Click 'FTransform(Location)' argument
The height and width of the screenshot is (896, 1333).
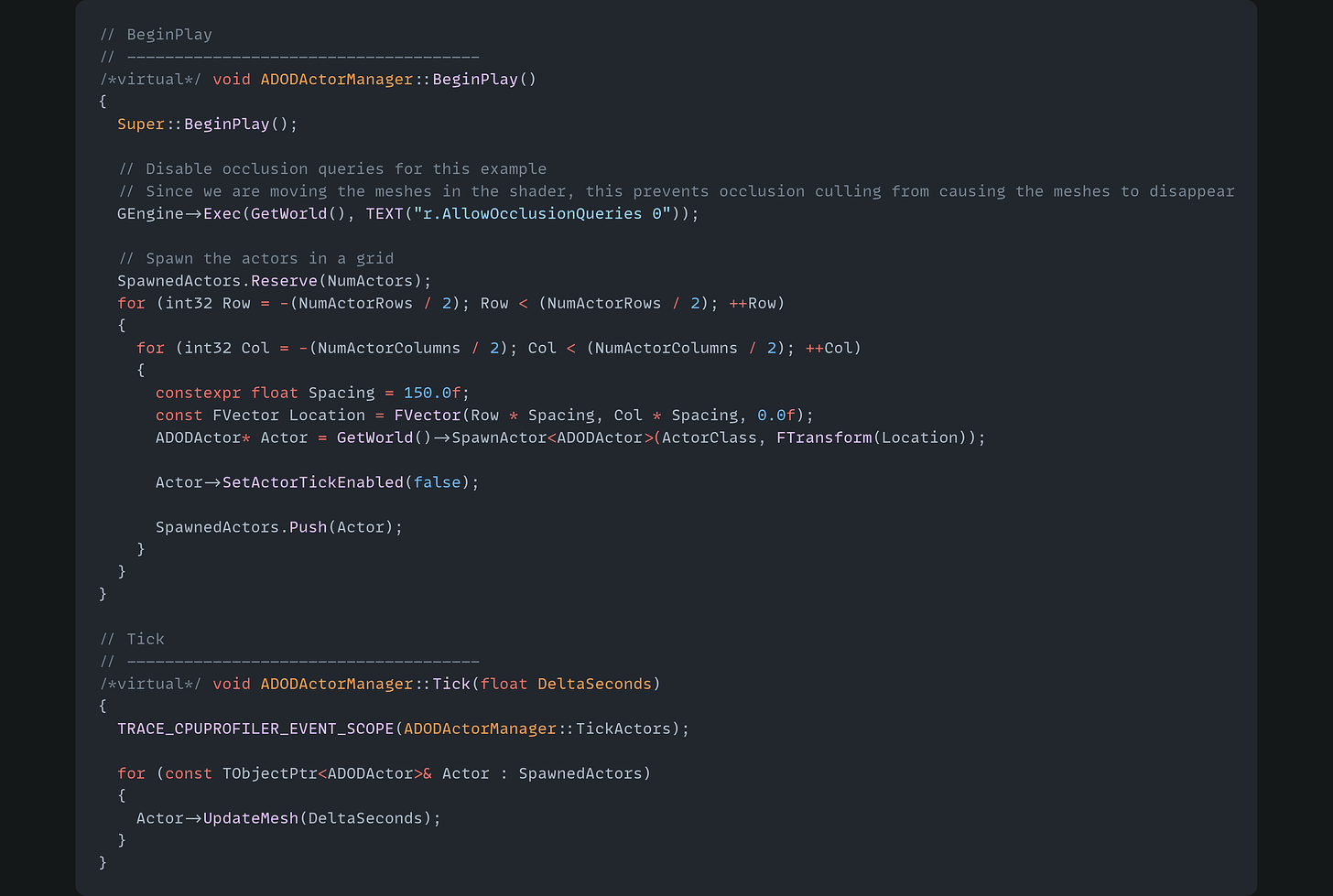876,437
